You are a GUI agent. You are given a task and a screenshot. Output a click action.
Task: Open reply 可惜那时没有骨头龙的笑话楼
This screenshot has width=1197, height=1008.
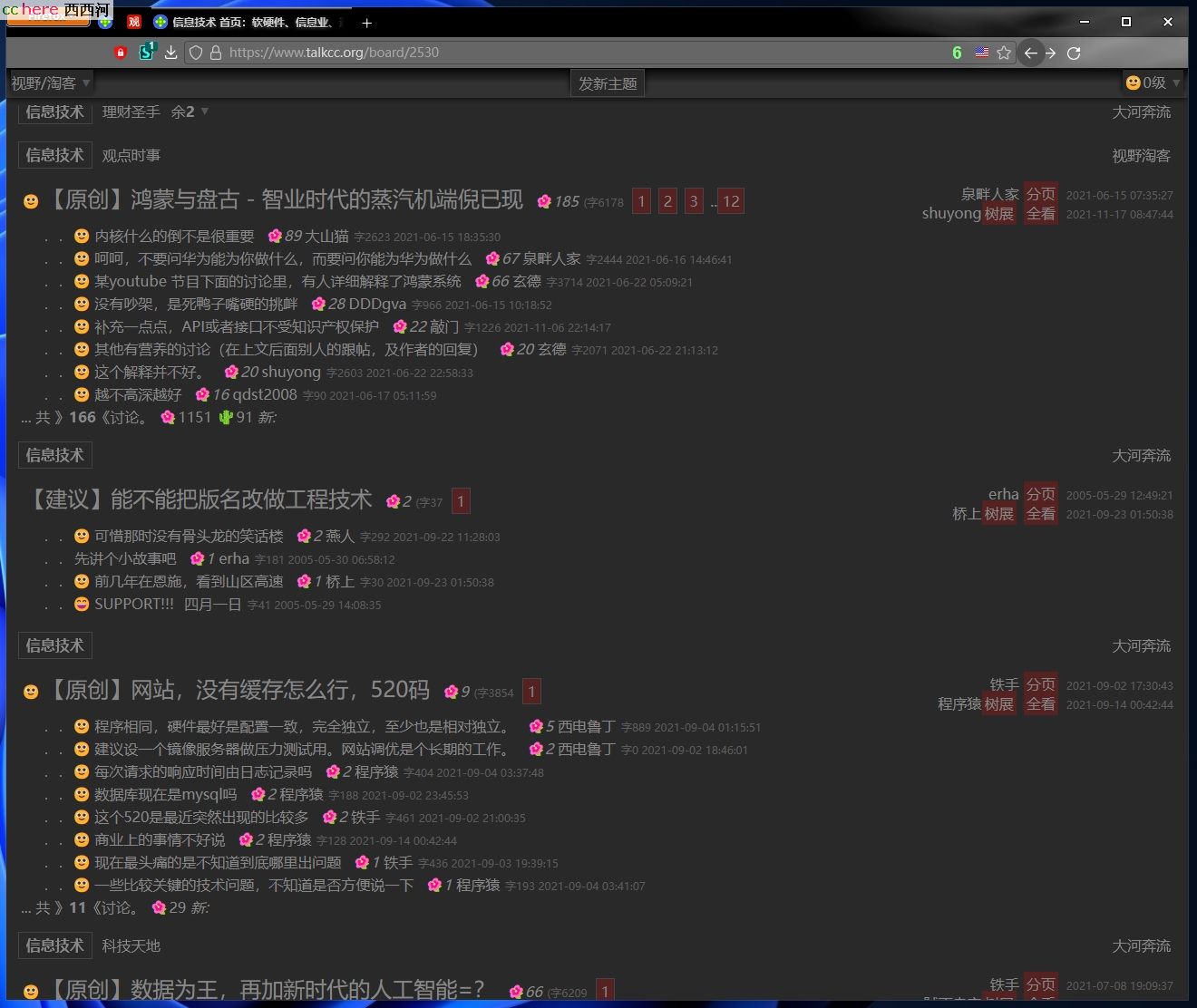coord(189,536)
